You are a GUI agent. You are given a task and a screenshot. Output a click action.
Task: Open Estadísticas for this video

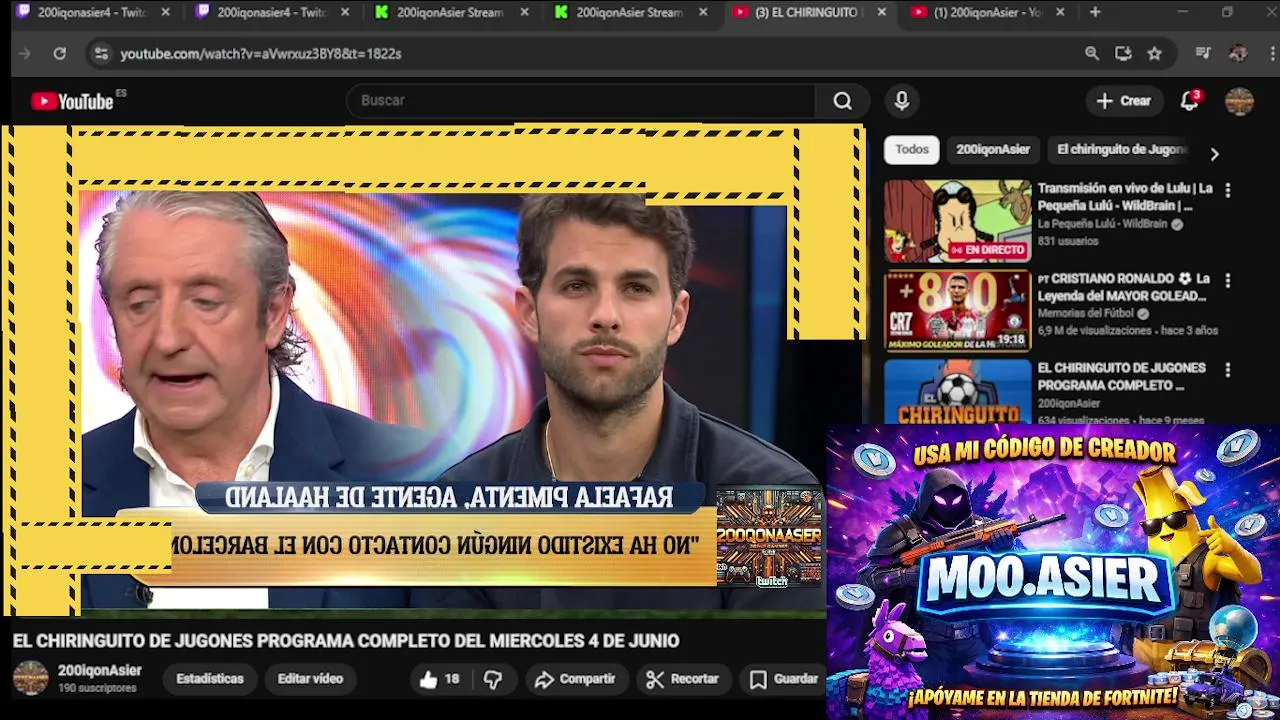tap(210, 679)
